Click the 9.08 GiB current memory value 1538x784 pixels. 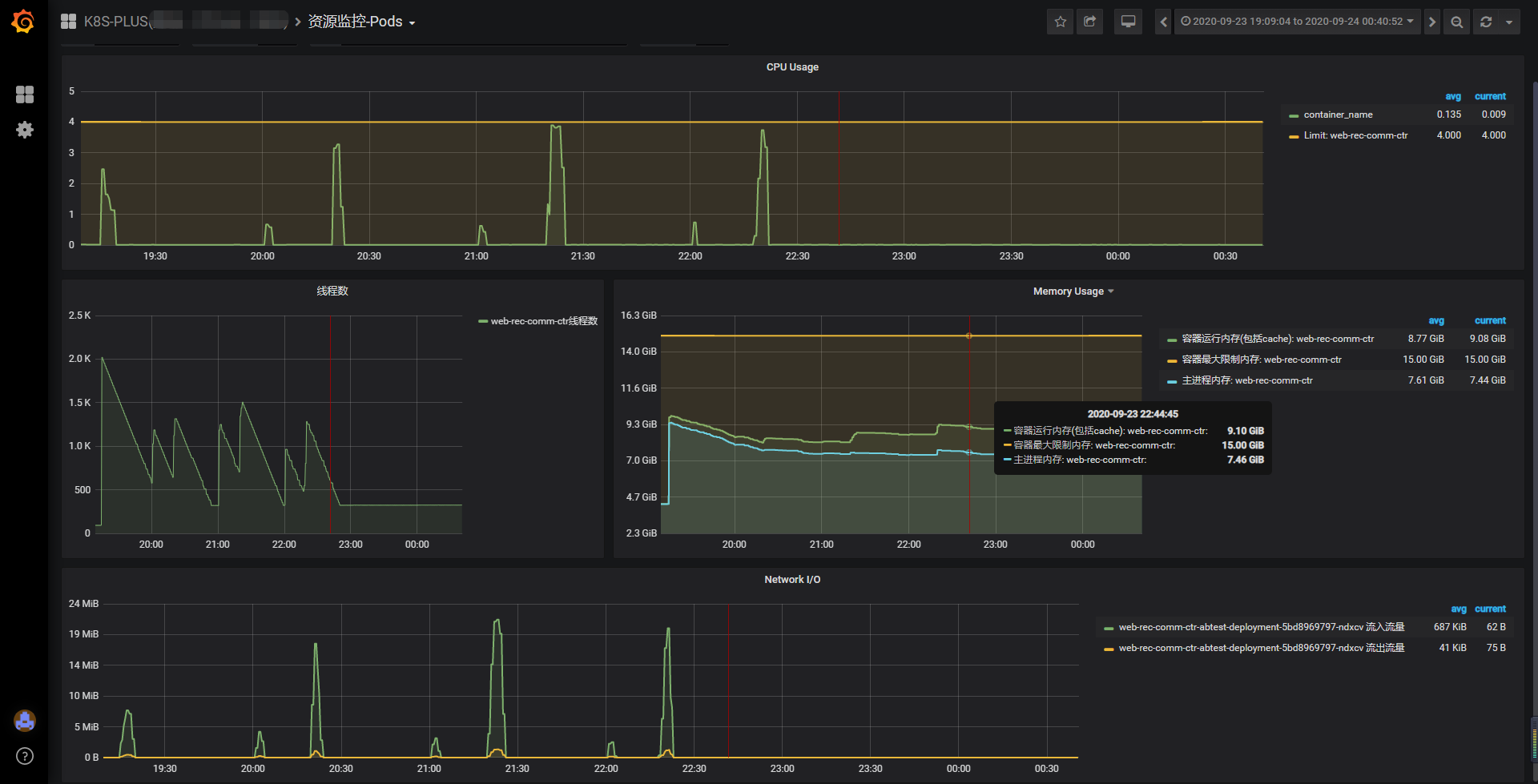[1488, 339]
